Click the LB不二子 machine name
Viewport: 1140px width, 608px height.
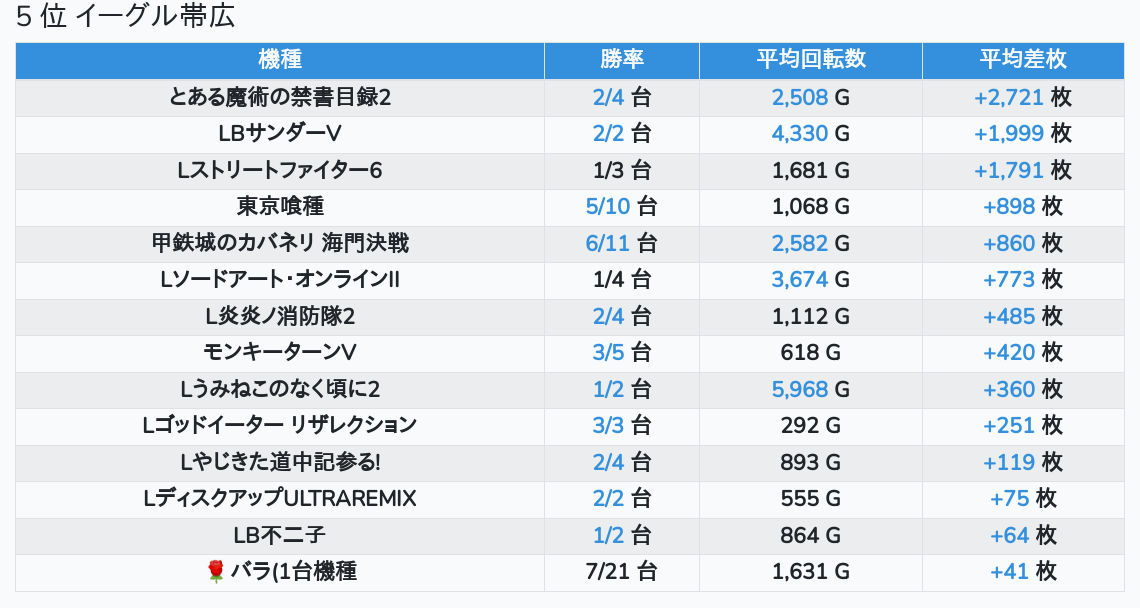click(280, 535)
